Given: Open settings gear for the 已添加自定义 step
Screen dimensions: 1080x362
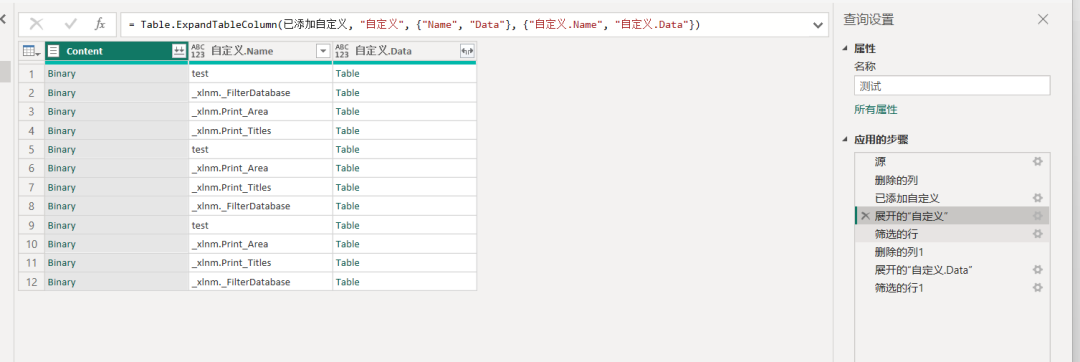Looking at the screenshot, I should tap(1037, 198).
